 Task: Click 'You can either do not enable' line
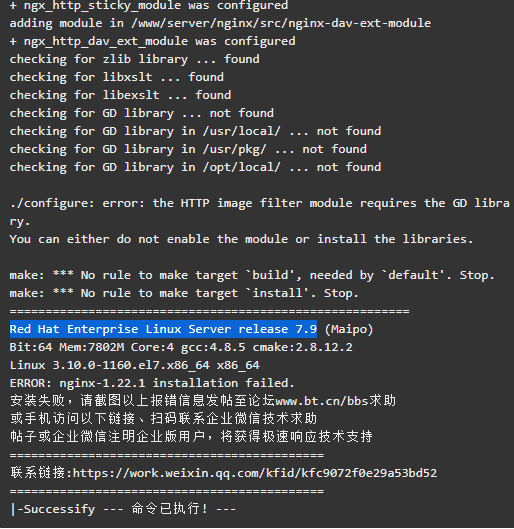click(x=241, y=239)
